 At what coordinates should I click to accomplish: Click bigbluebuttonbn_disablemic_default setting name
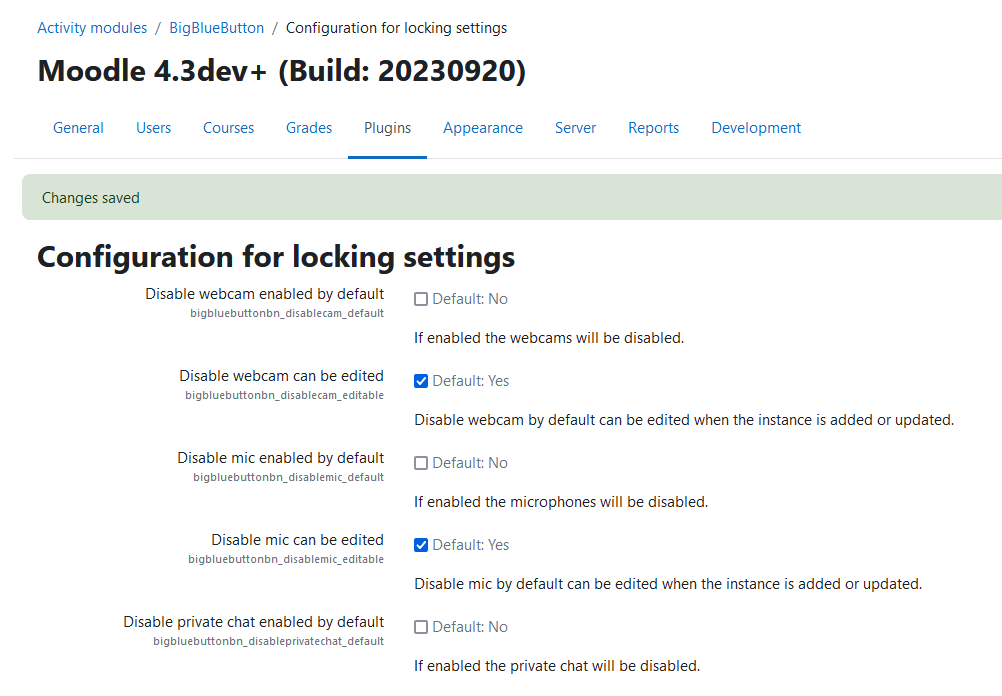288,477
